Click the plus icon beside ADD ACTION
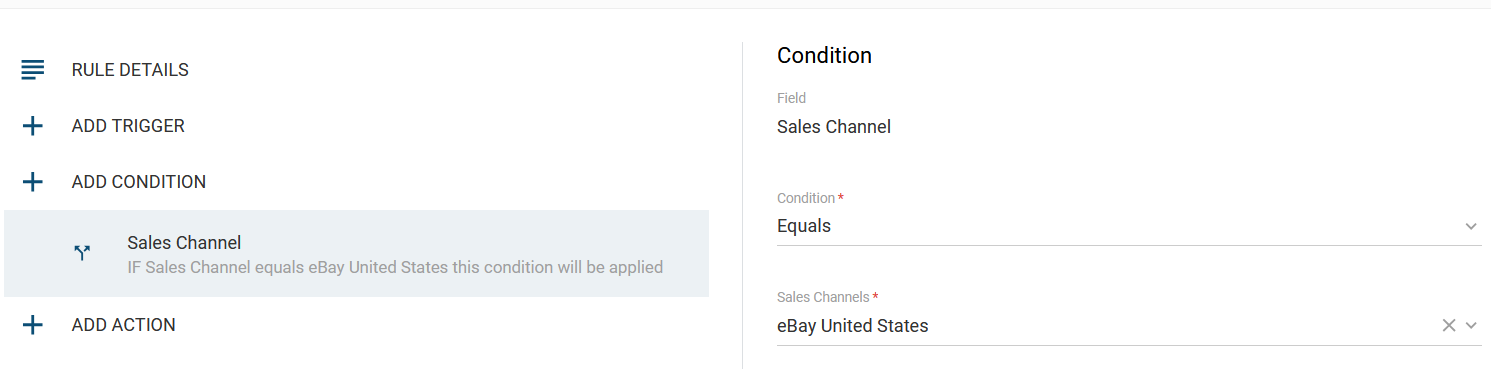Screen dimensions: 1491x369 tap(33, 325)
